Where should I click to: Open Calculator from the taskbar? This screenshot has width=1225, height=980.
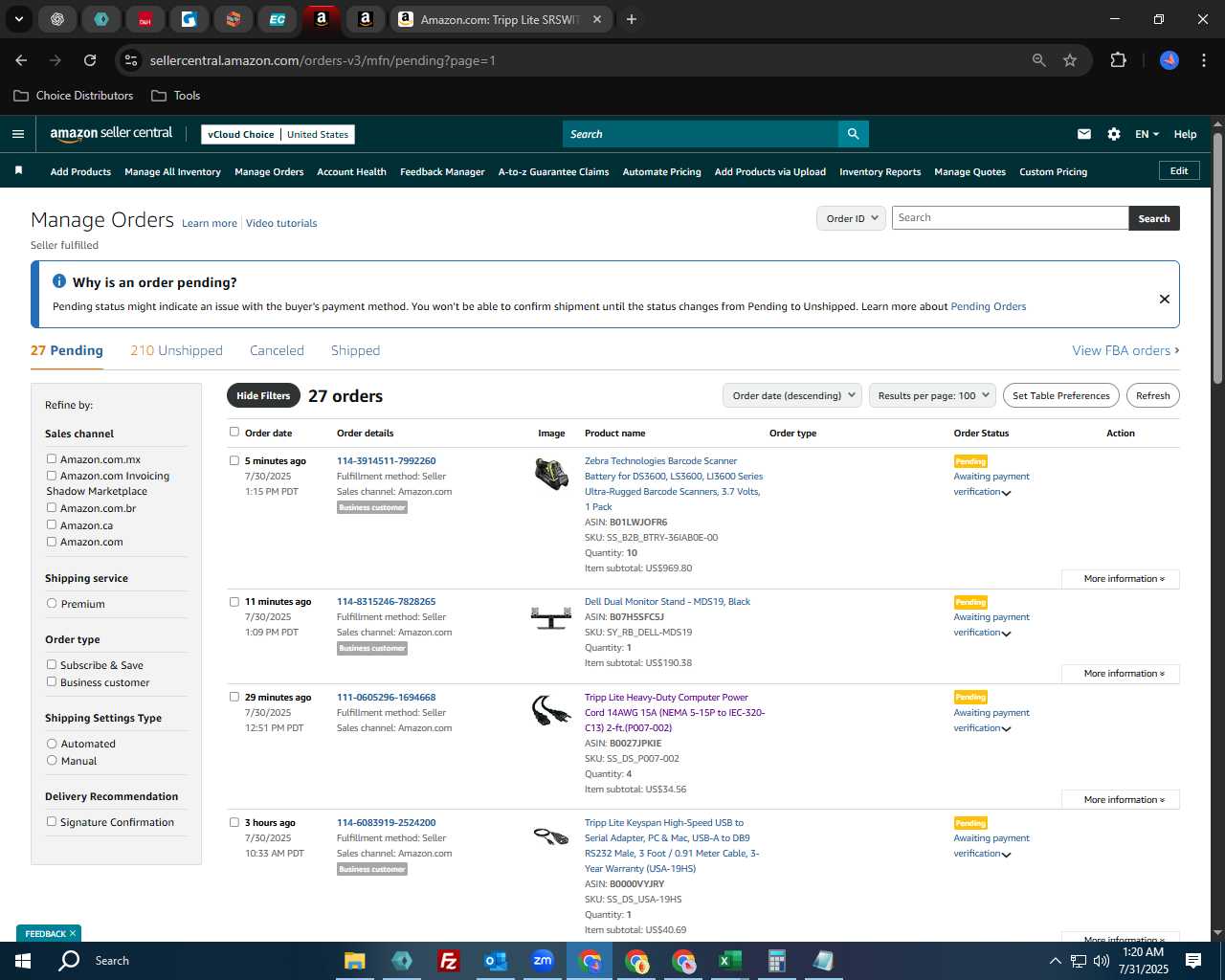pos(776,961)
